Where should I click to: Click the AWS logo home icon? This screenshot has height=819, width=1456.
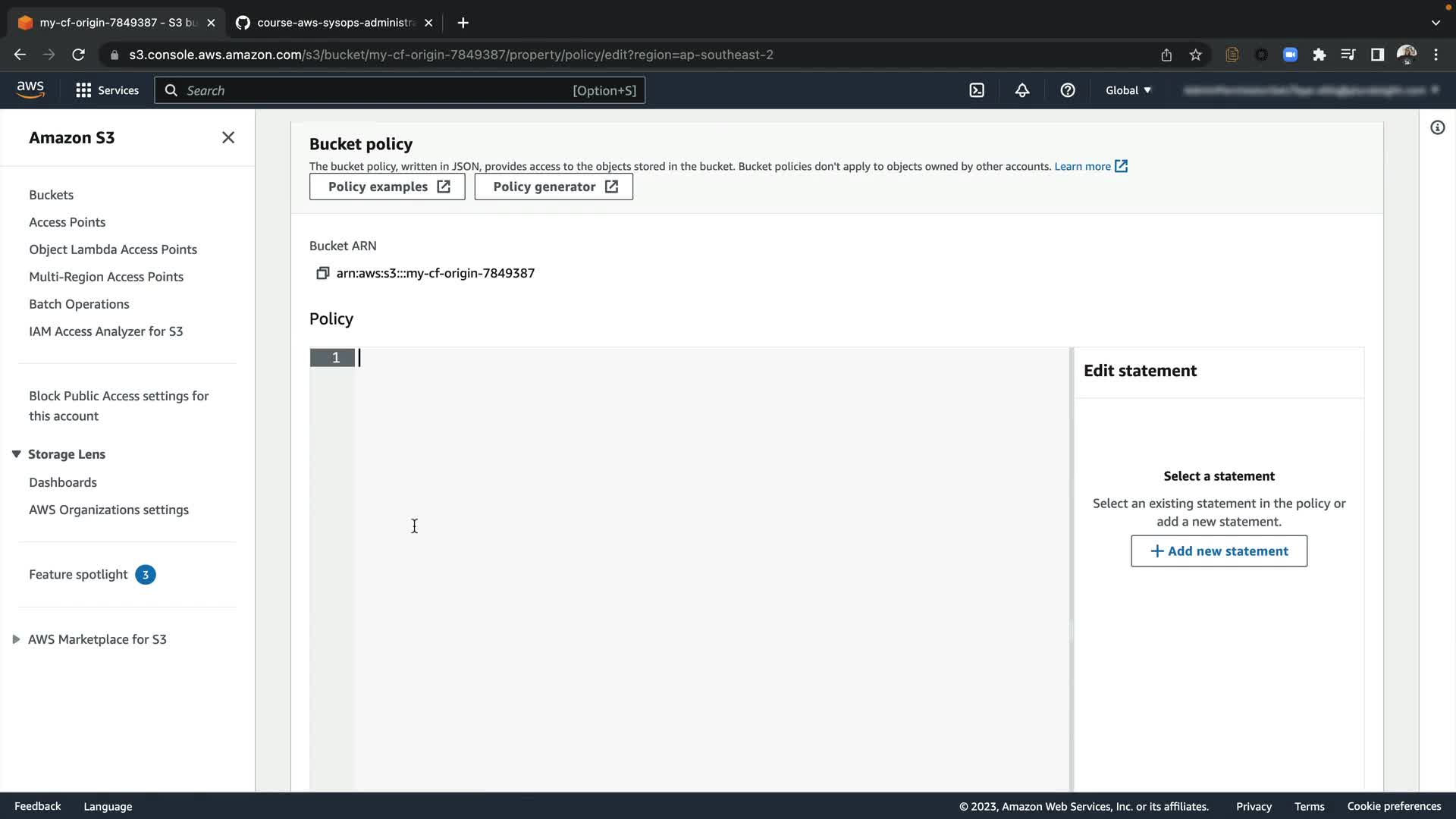(30, 89)
